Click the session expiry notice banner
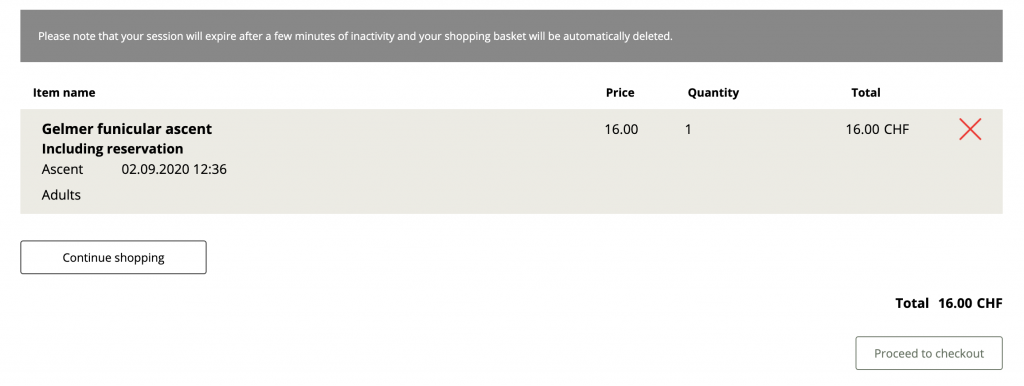Screen dimensions: 1024x386 click(511, 36)
